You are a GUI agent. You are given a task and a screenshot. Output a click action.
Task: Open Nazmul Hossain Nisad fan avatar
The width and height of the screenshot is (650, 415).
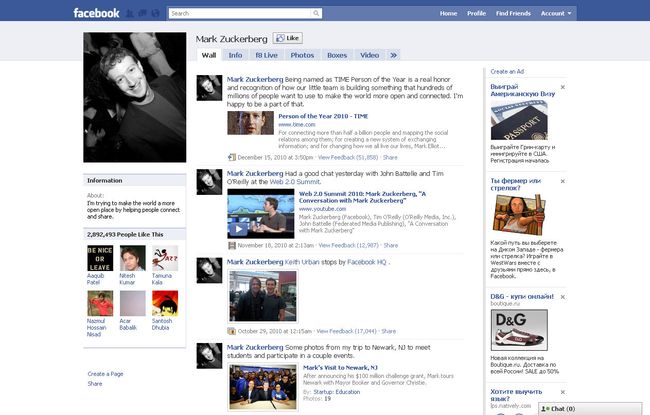(100, 303)
